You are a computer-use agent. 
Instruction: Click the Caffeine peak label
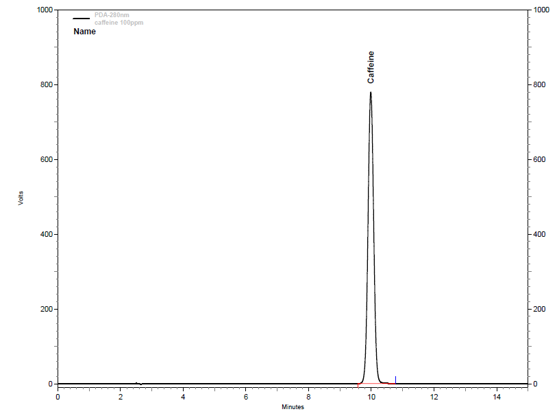(x=371, y=67)
